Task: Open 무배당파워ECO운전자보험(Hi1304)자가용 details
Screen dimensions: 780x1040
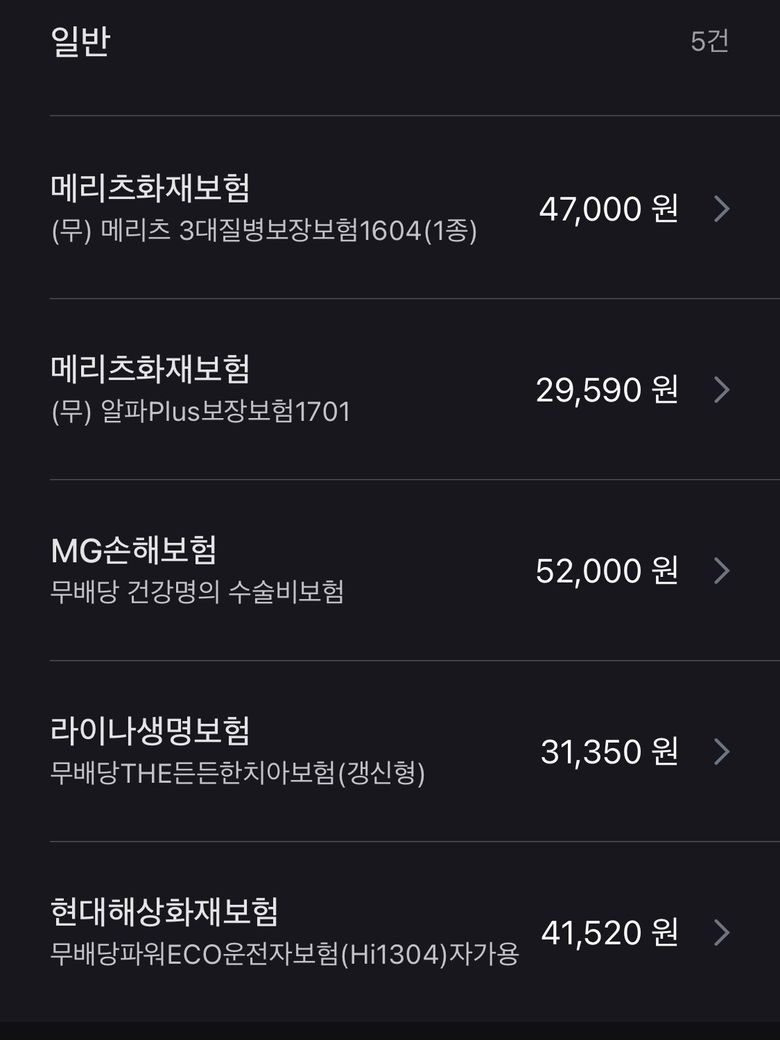Action: 285,954
